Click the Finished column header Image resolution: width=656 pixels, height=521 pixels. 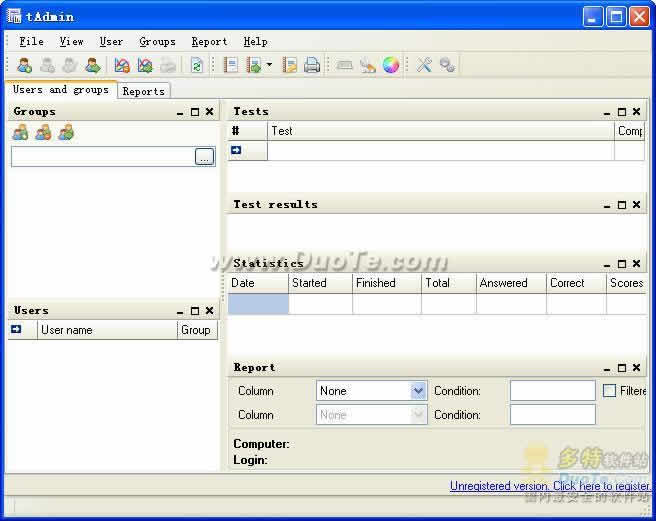pos(387,283)
